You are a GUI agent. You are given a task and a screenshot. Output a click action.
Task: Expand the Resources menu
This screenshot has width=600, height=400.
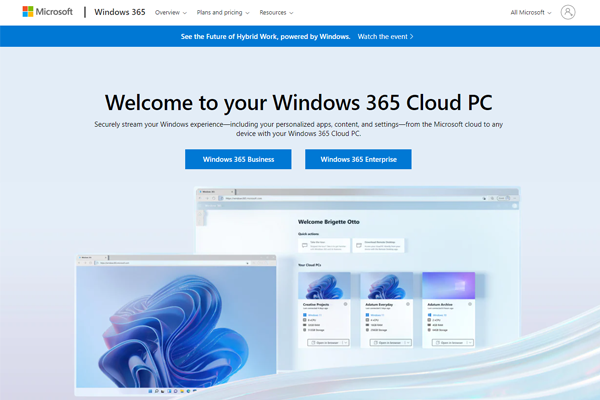point(276,13)
